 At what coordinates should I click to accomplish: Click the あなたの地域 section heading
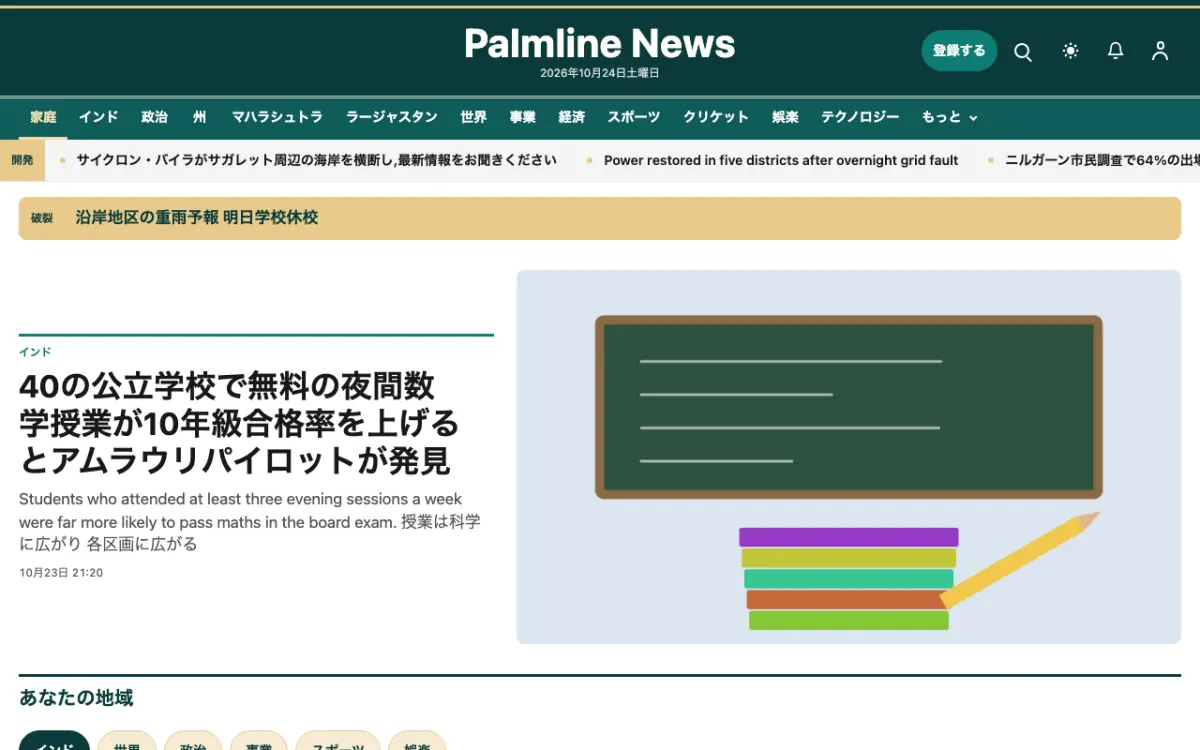(x=76, y=698)
